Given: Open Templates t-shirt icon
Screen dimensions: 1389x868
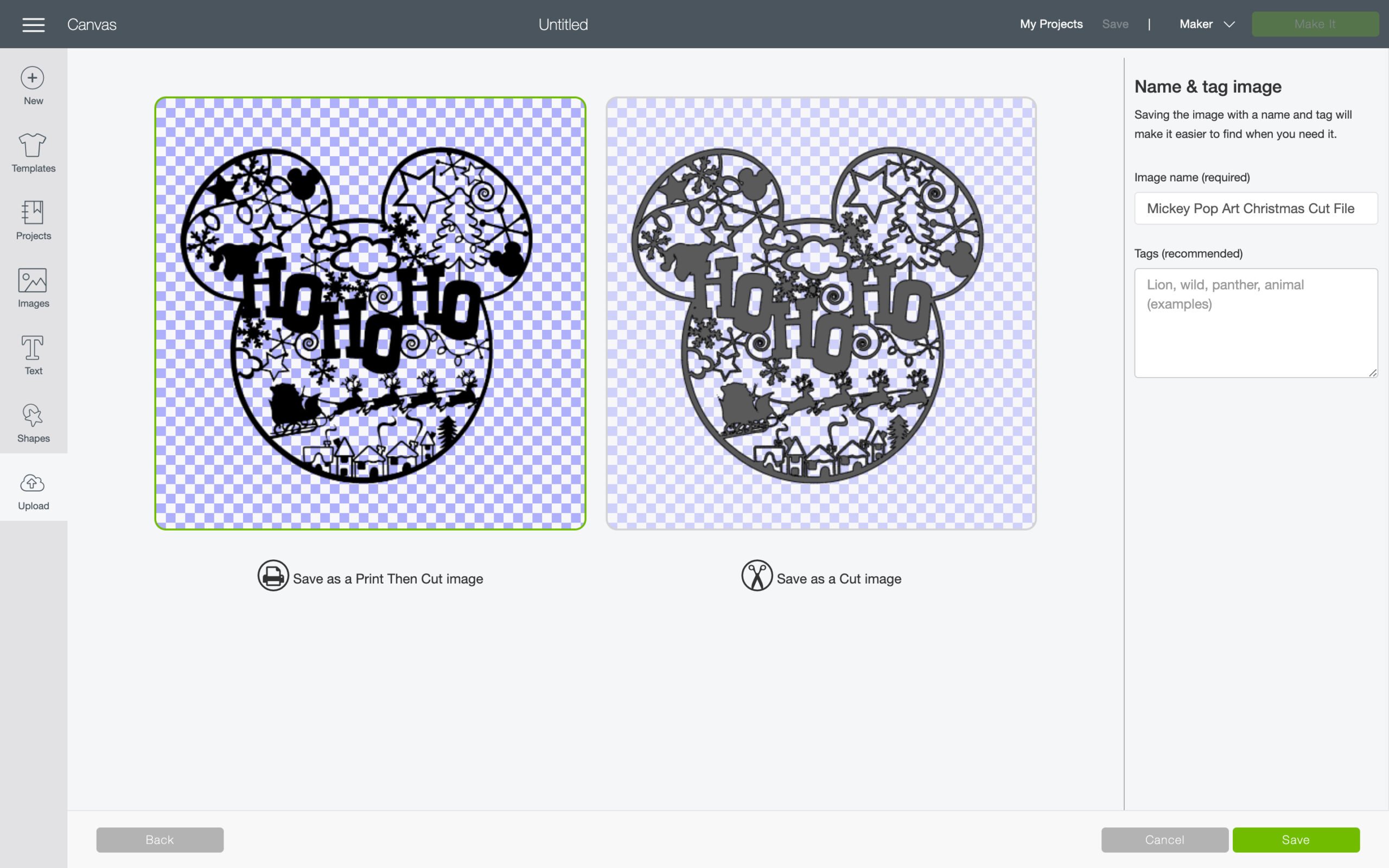Looking at the screenshot, I should [x=33, y=145].
